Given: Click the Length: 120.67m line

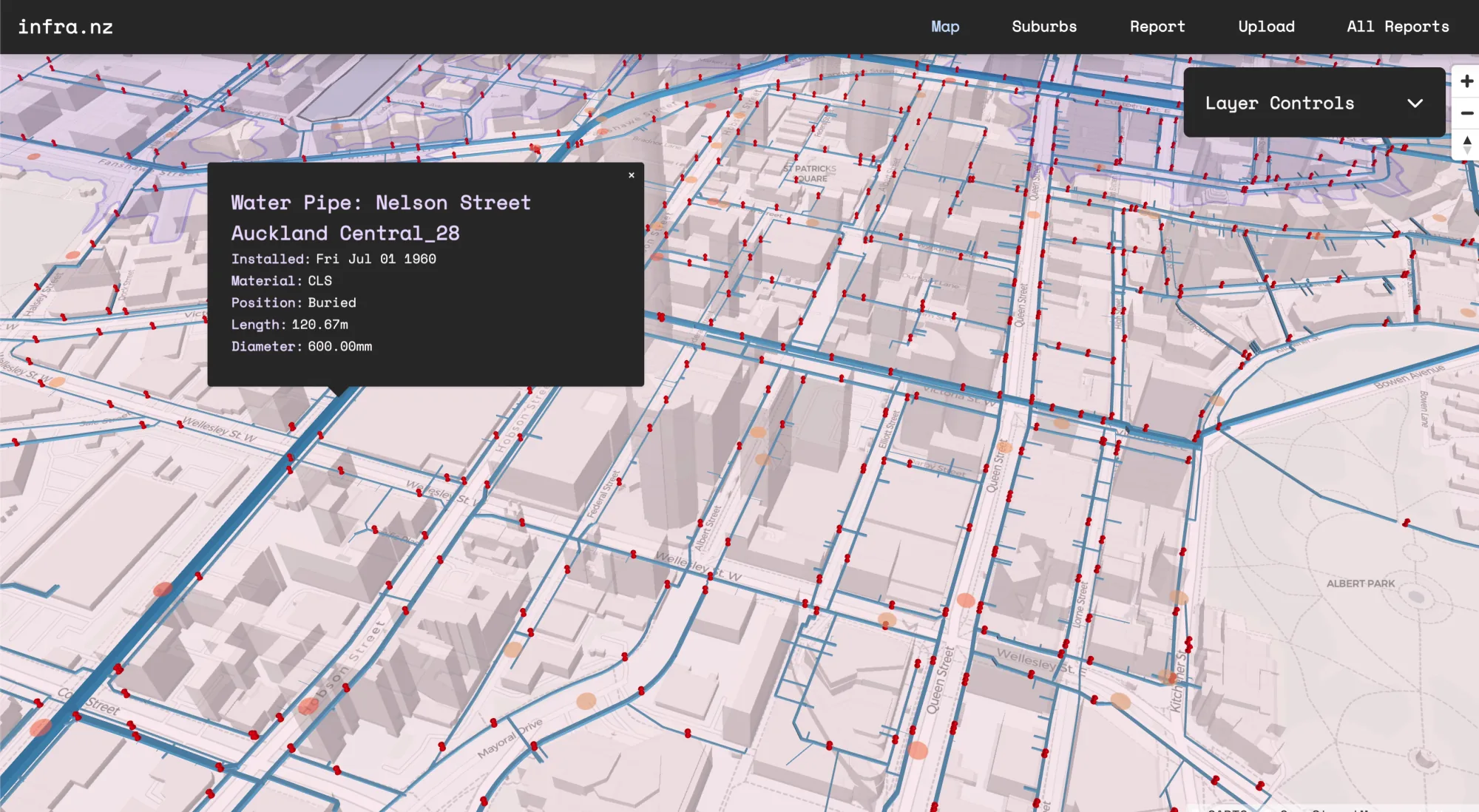Looking at the screenshot, I should [290, 325].
